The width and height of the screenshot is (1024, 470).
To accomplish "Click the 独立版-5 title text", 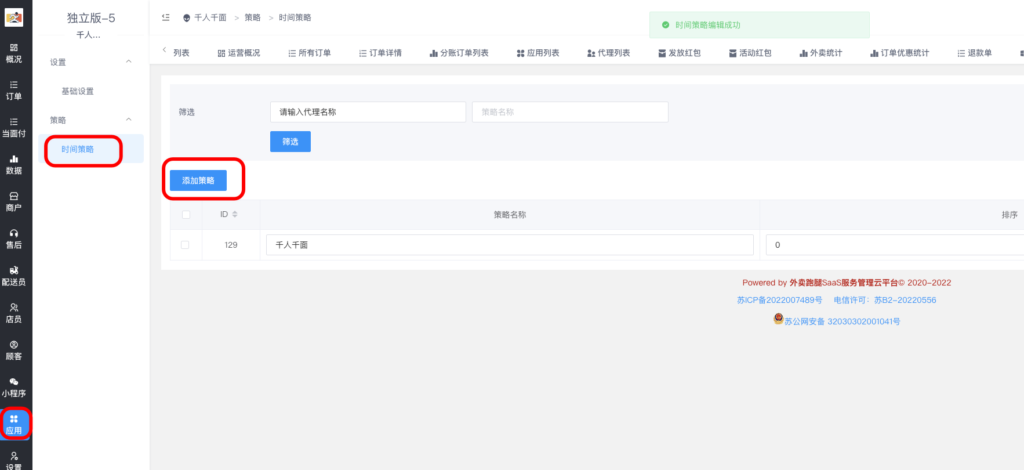I will (91, 18).
